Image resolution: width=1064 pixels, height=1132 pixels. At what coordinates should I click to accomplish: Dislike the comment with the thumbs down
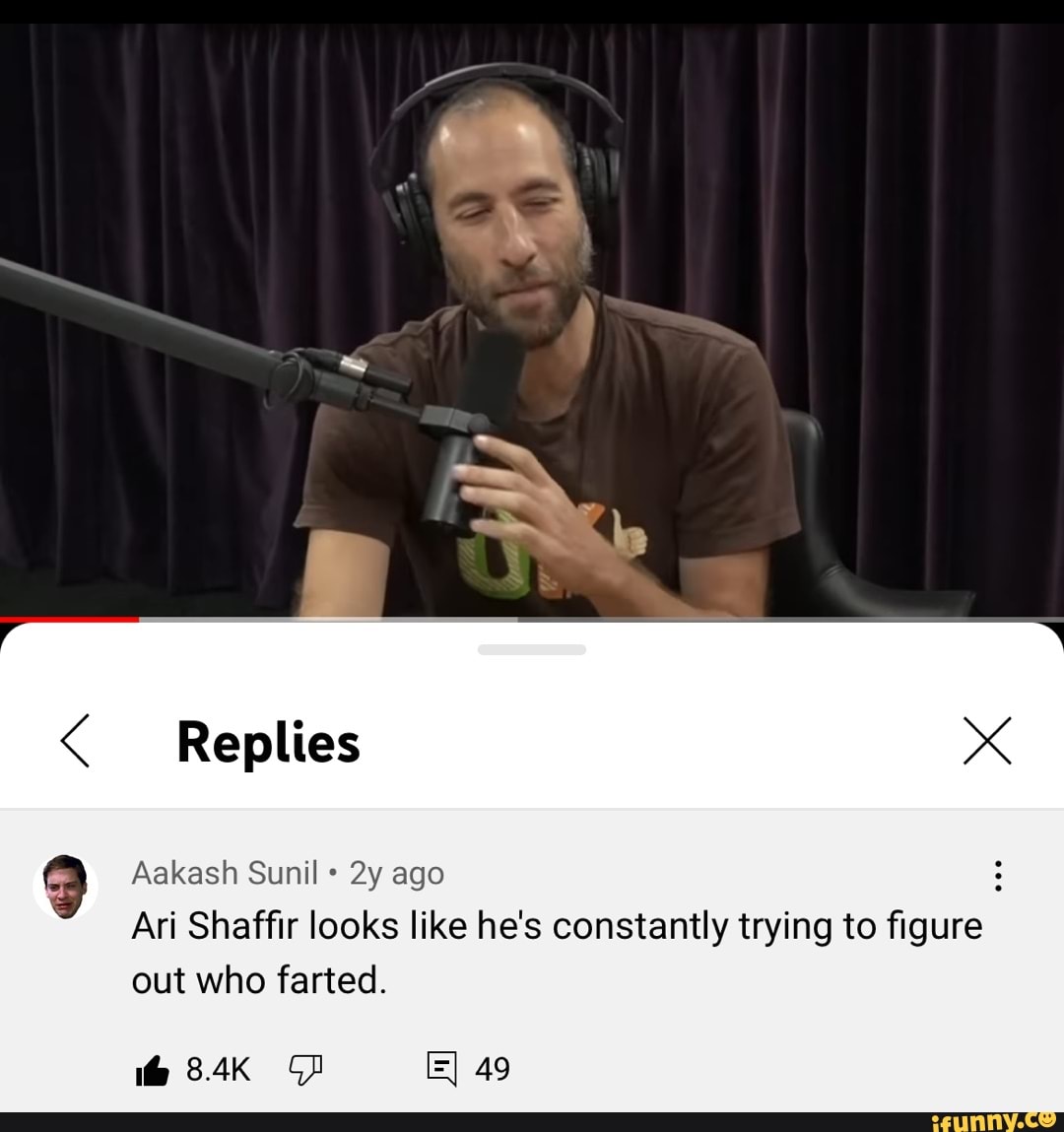pyautogui.click(x=305, y=1070)
